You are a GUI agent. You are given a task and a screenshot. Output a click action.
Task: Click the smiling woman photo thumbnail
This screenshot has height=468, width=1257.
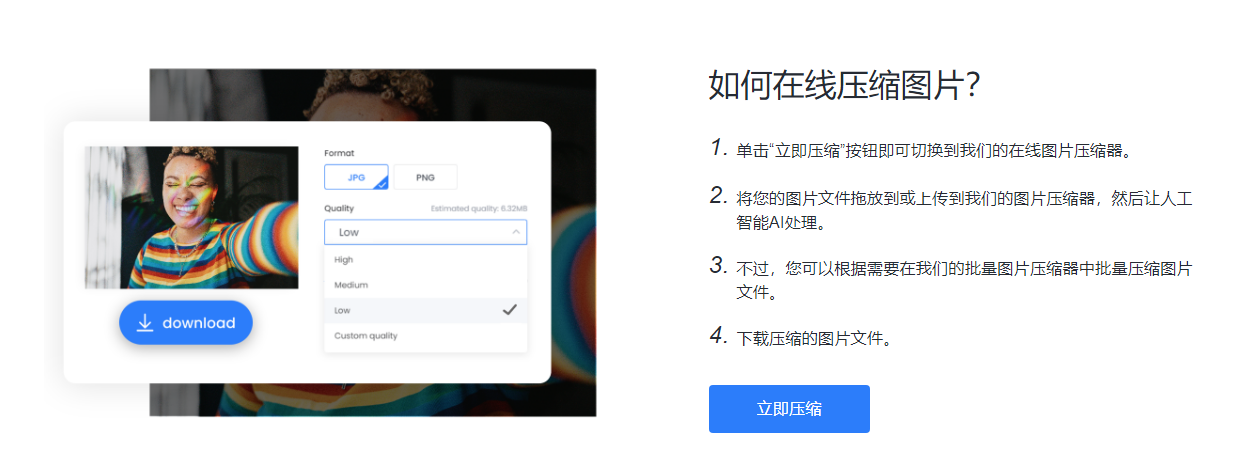(191, 218)
